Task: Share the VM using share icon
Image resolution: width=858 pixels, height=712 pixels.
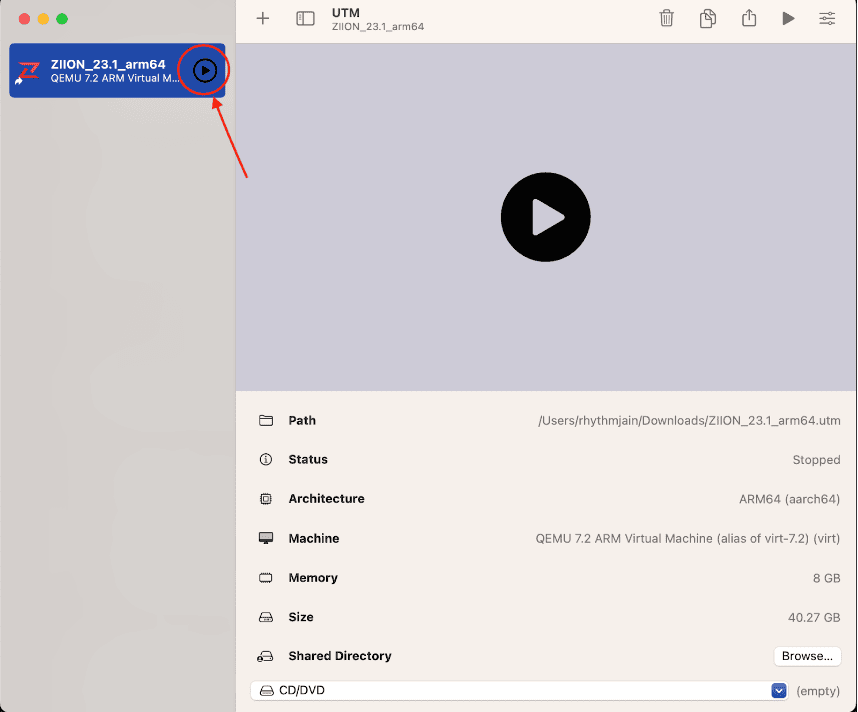Action: tap(749, 18)
